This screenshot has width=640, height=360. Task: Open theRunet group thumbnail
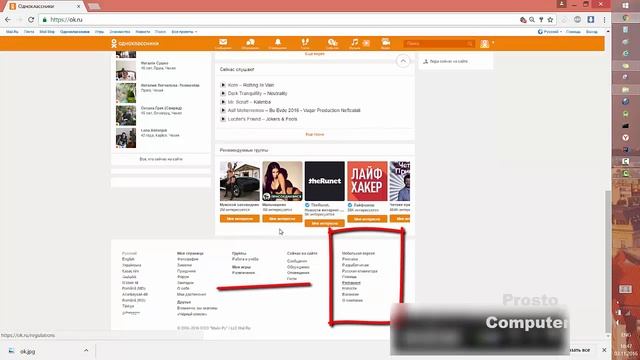click(324, 181)
